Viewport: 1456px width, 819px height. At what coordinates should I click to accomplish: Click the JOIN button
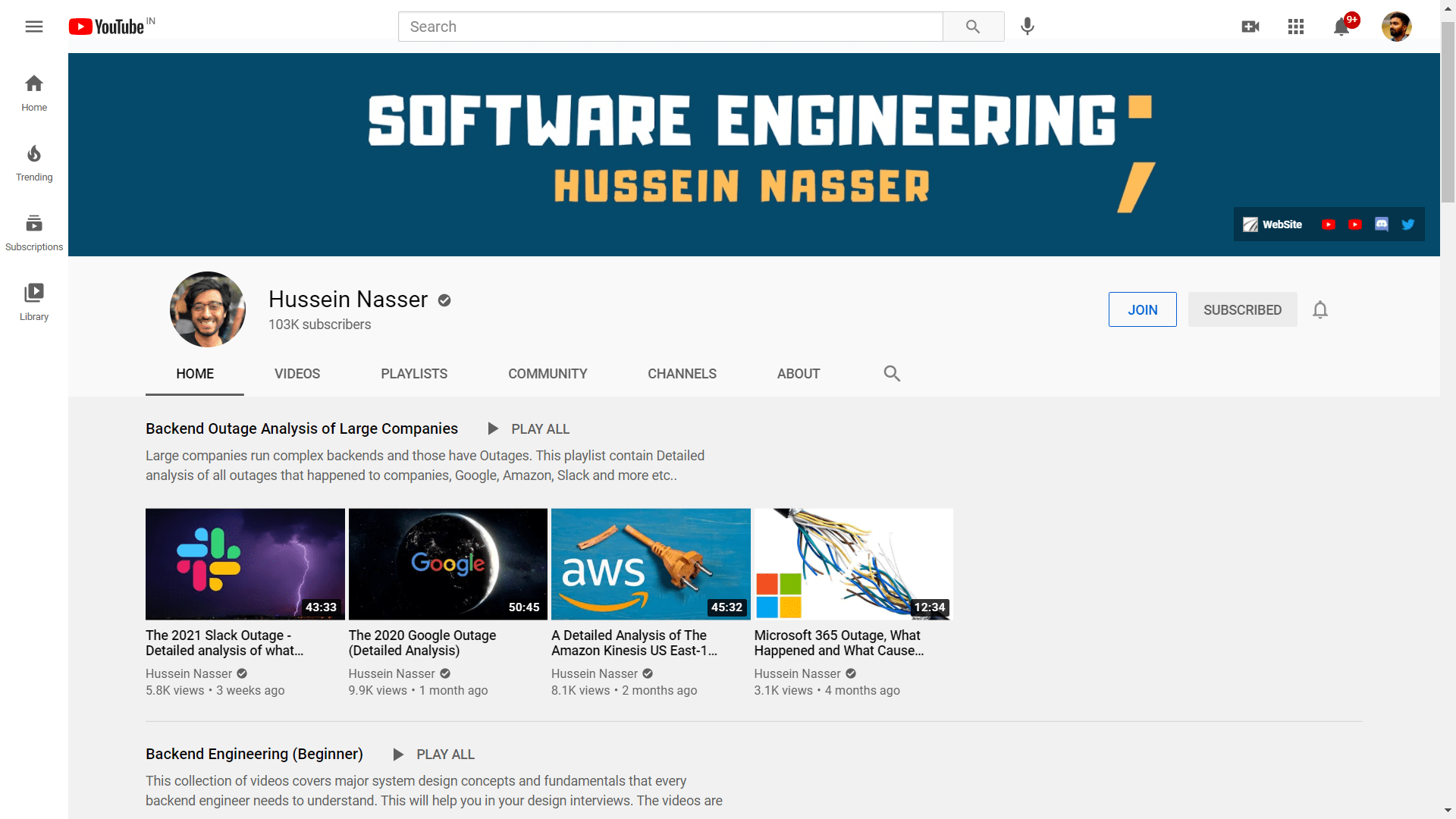click(1142, 309)
